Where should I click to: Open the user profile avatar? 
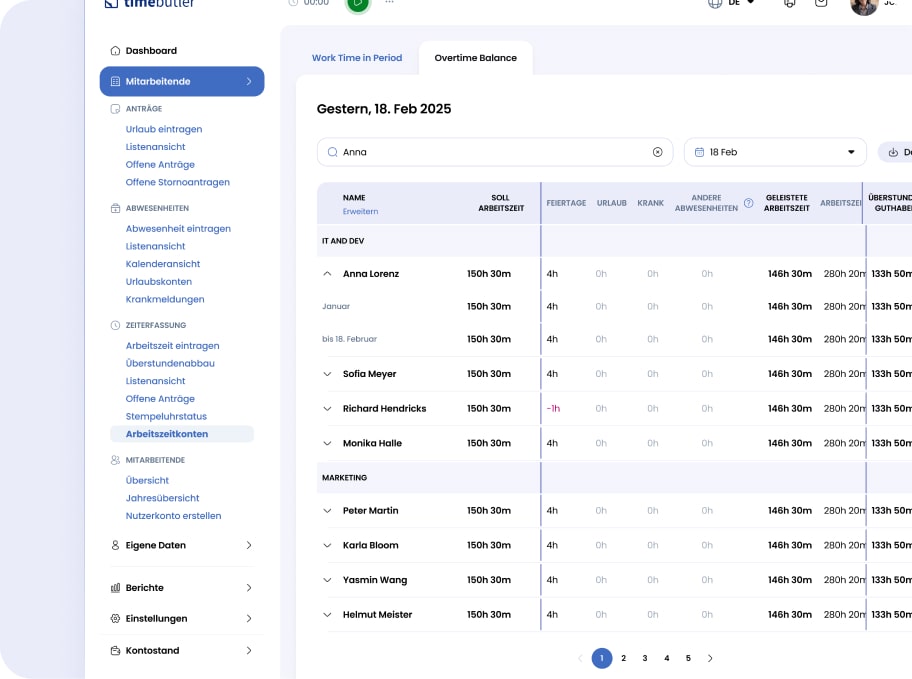tap(864, 5)
